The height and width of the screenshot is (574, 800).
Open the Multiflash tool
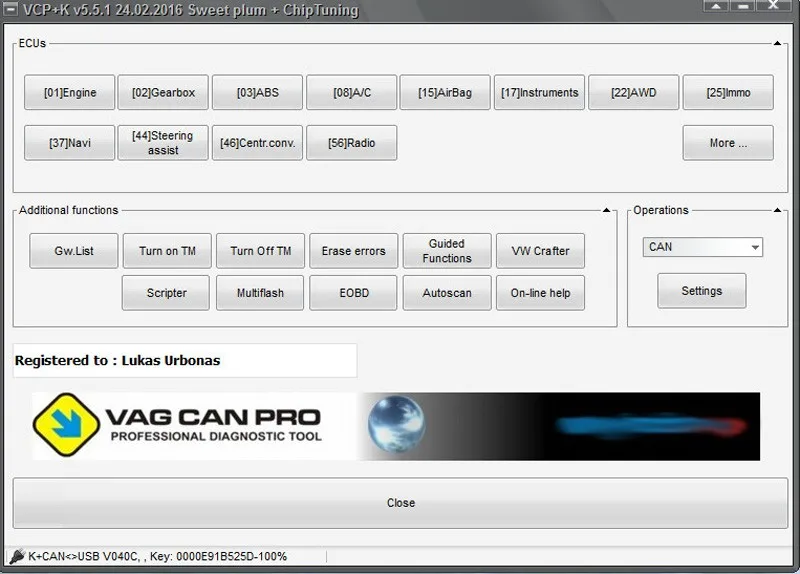tap(260, 293)
